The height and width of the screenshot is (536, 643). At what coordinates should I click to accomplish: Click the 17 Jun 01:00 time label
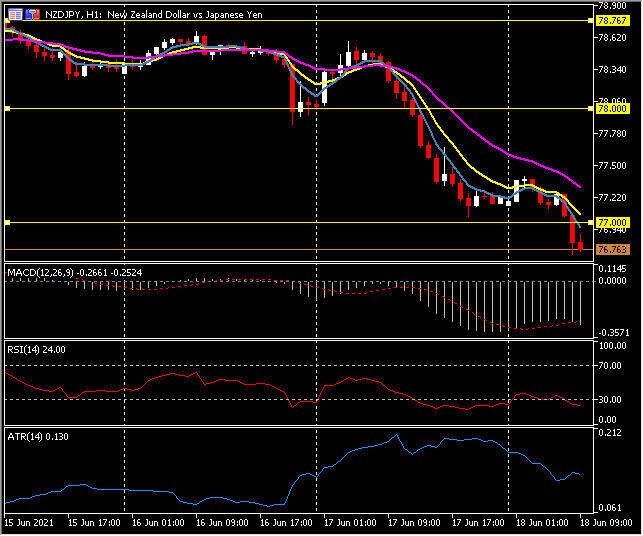(x=350, y=523)
